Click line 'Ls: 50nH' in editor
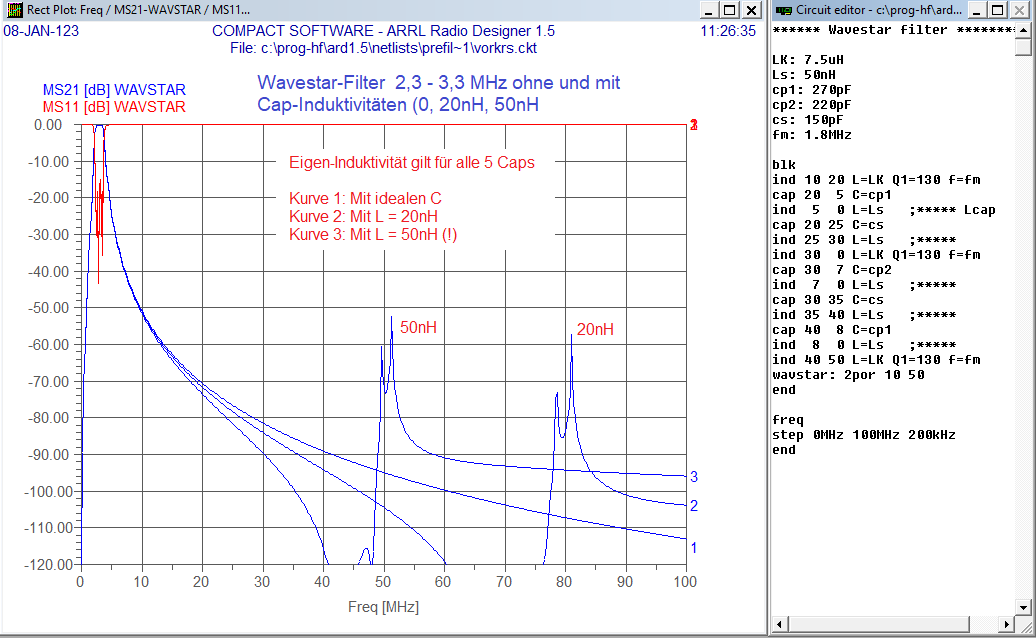Image resolution: width=1036 pixels, height=638 pixels. pyautogui.click(x=803, y=75)
